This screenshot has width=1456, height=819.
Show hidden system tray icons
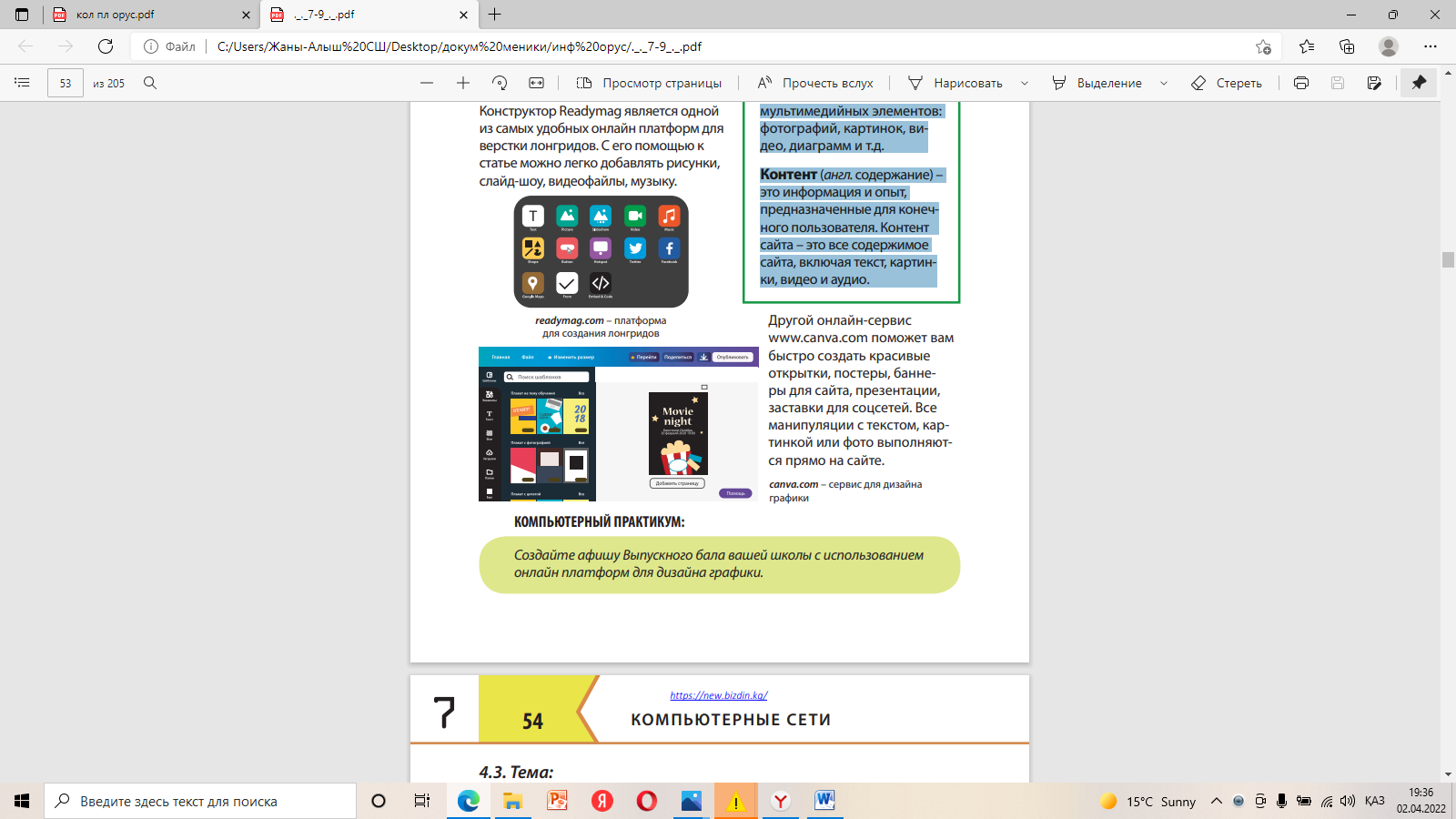coord(1216,801)
